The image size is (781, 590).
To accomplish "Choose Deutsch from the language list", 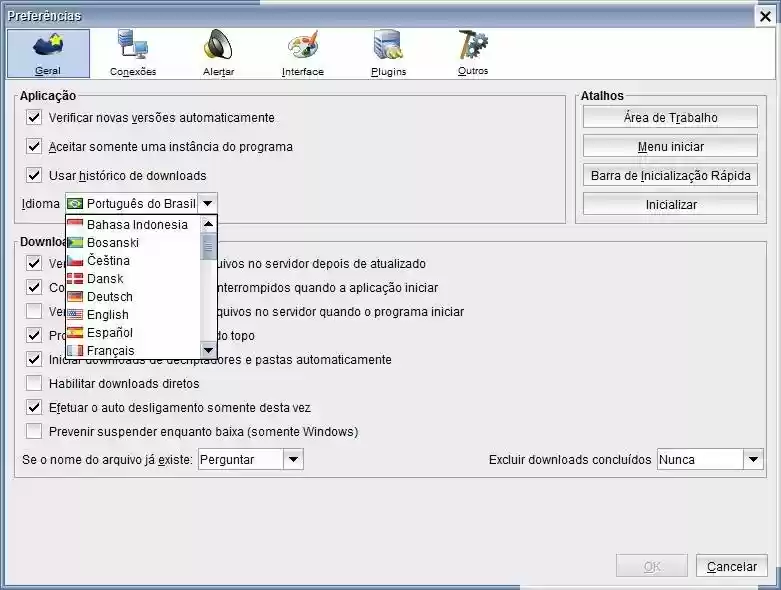I will coord(133,297).
